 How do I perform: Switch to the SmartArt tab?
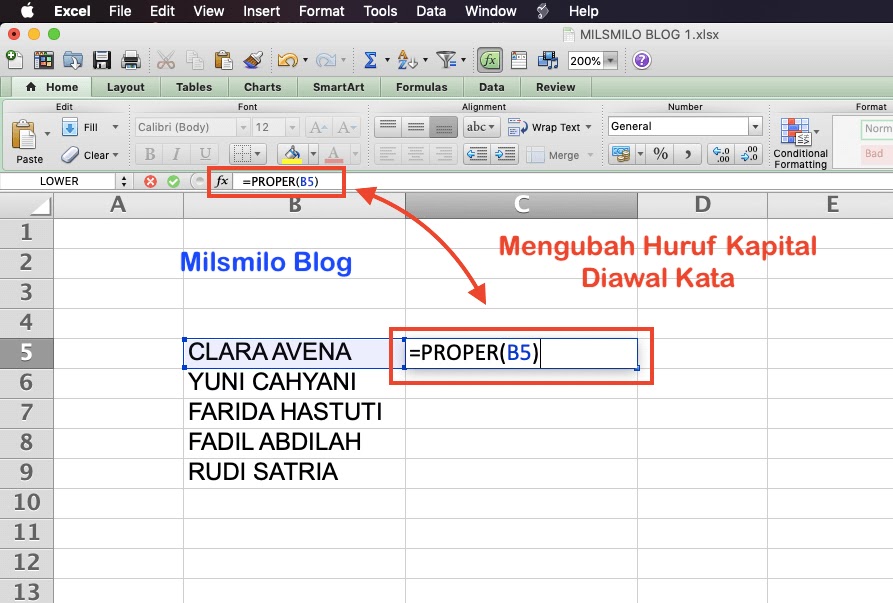coord(338,87)
